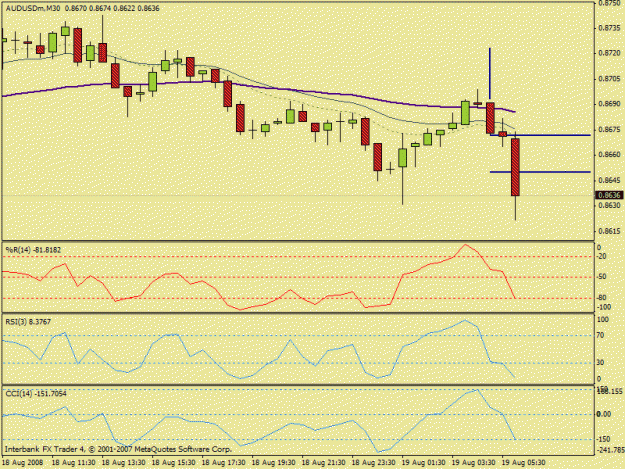
Task: Select the 18 Aug 15:30 time label
Action: [173, 463]
